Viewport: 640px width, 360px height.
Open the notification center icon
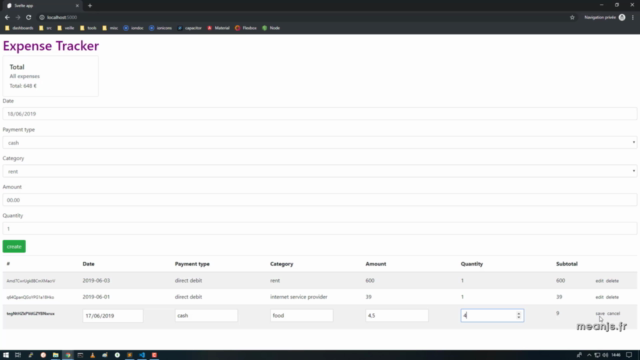(629, 355)
